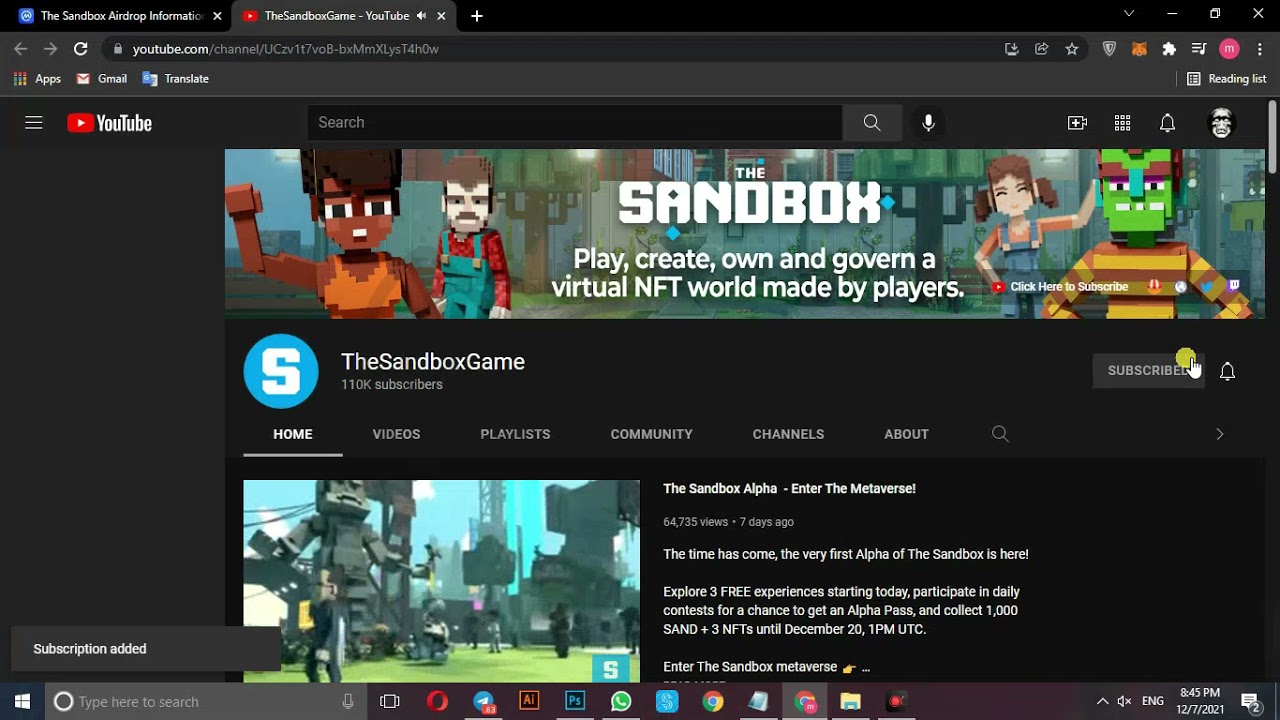Screen dimensions: 1280x720
Task: Open the YouTube apps grid icon
Action: click(x=1122, y=123)
